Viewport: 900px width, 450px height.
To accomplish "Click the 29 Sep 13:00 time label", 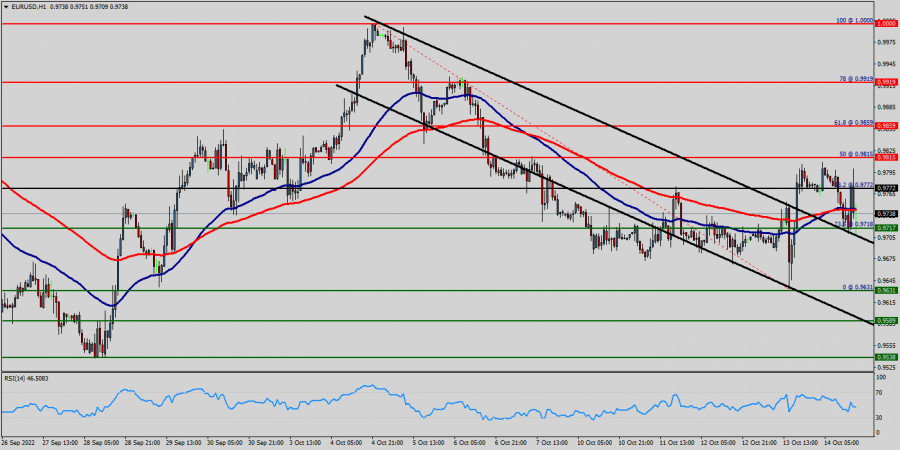I will point(186,443).
